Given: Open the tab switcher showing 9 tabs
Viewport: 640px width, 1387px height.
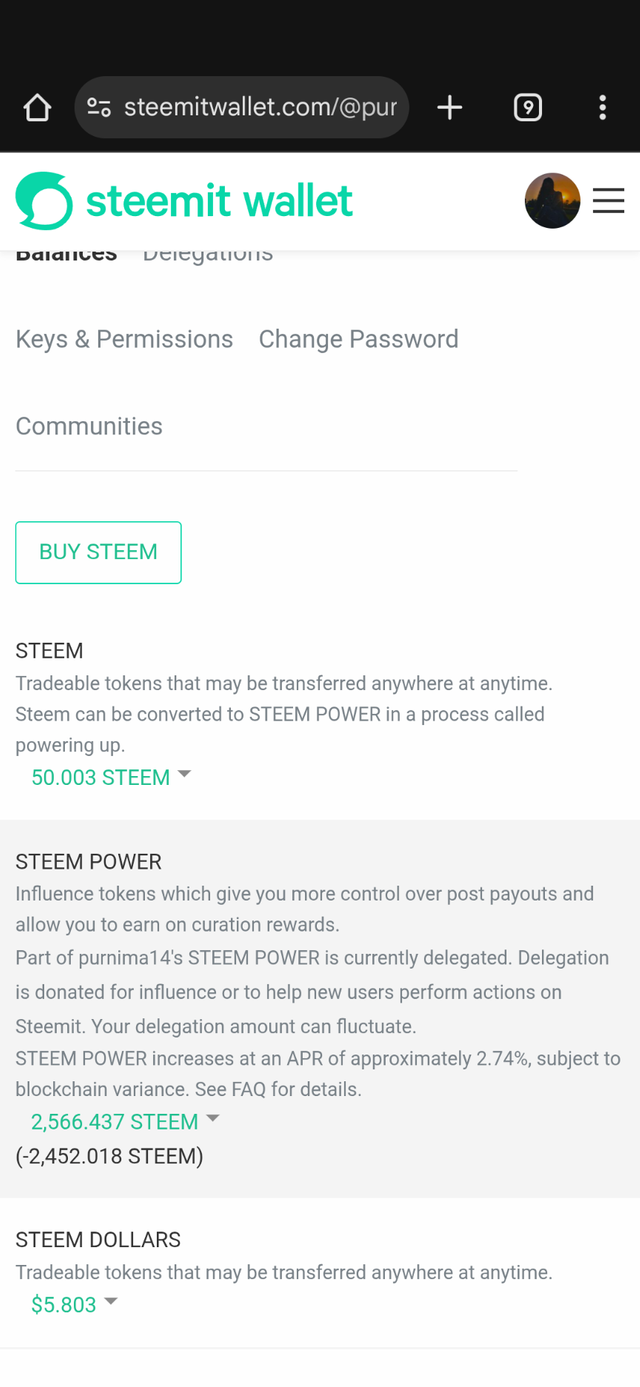Looking at the screenshot, I should [x=528, y=108].
